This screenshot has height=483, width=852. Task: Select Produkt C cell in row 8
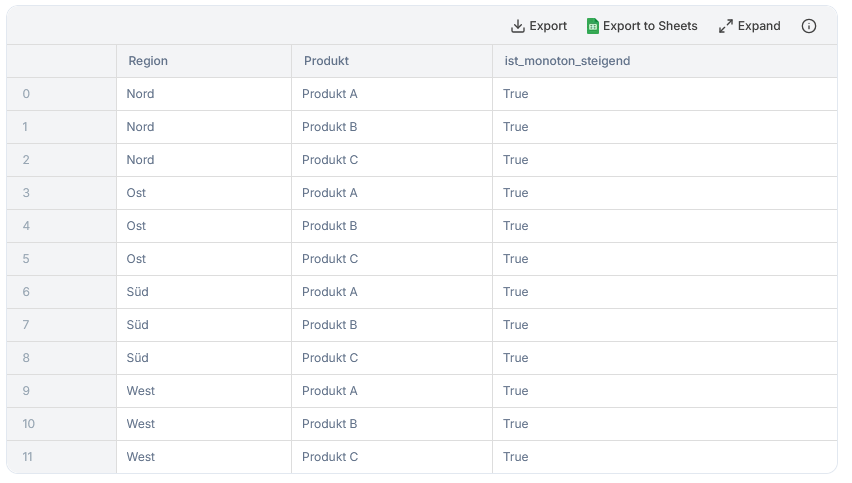(330, 358)
